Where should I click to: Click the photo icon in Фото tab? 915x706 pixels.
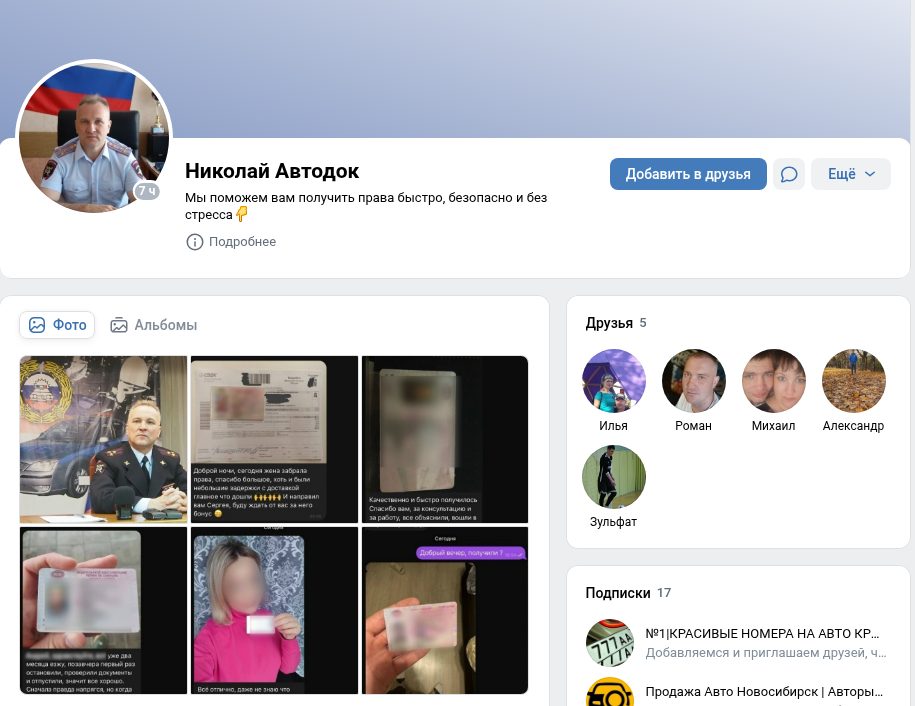click(x=37, y=325)
